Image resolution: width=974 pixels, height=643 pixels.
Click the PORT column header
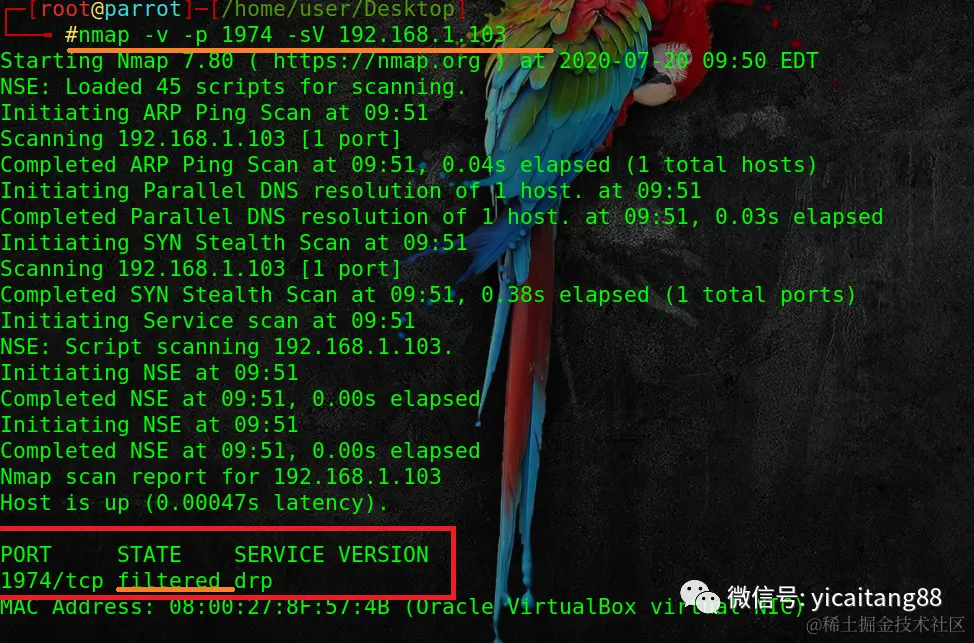click(26, 554)
